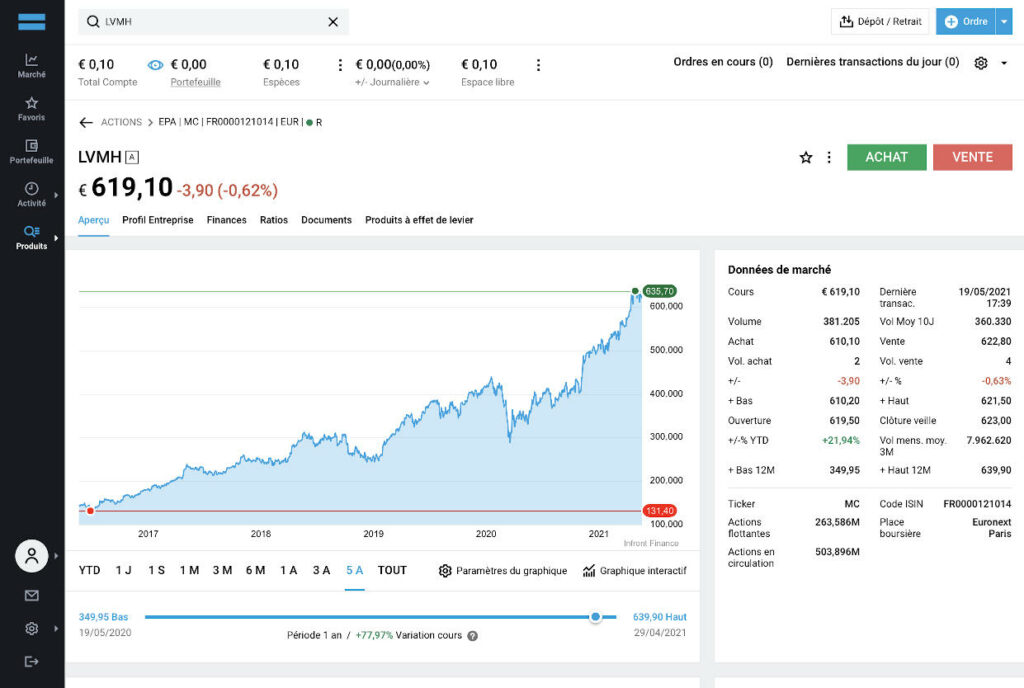Image resolution: width=1024 pixels, height=688 pixels.
Task: Toggle portfolio value visibility eye icon
Action: point(155,65)
